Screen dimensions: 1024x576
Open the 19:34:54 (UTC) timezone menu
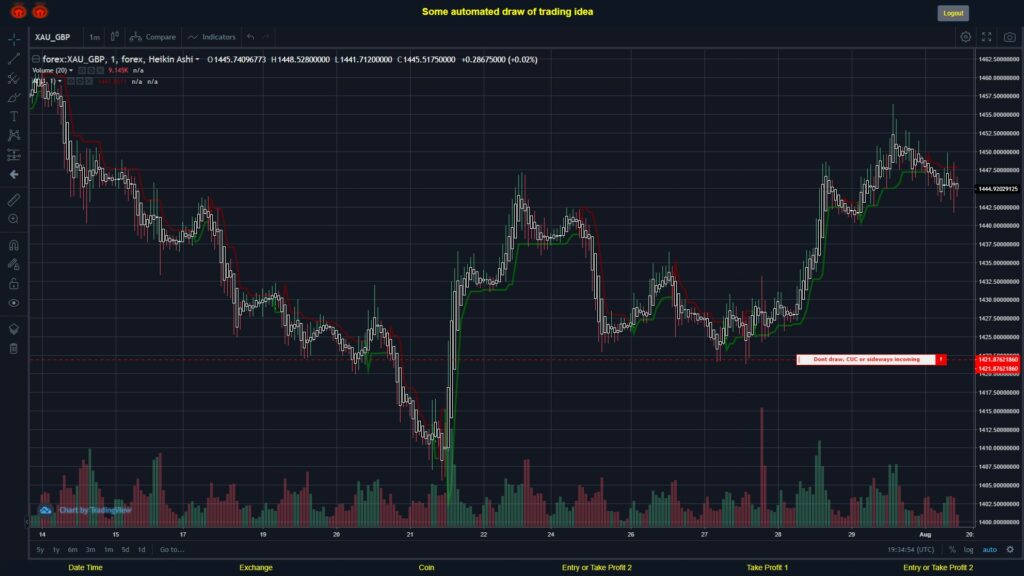pos(910,550)
